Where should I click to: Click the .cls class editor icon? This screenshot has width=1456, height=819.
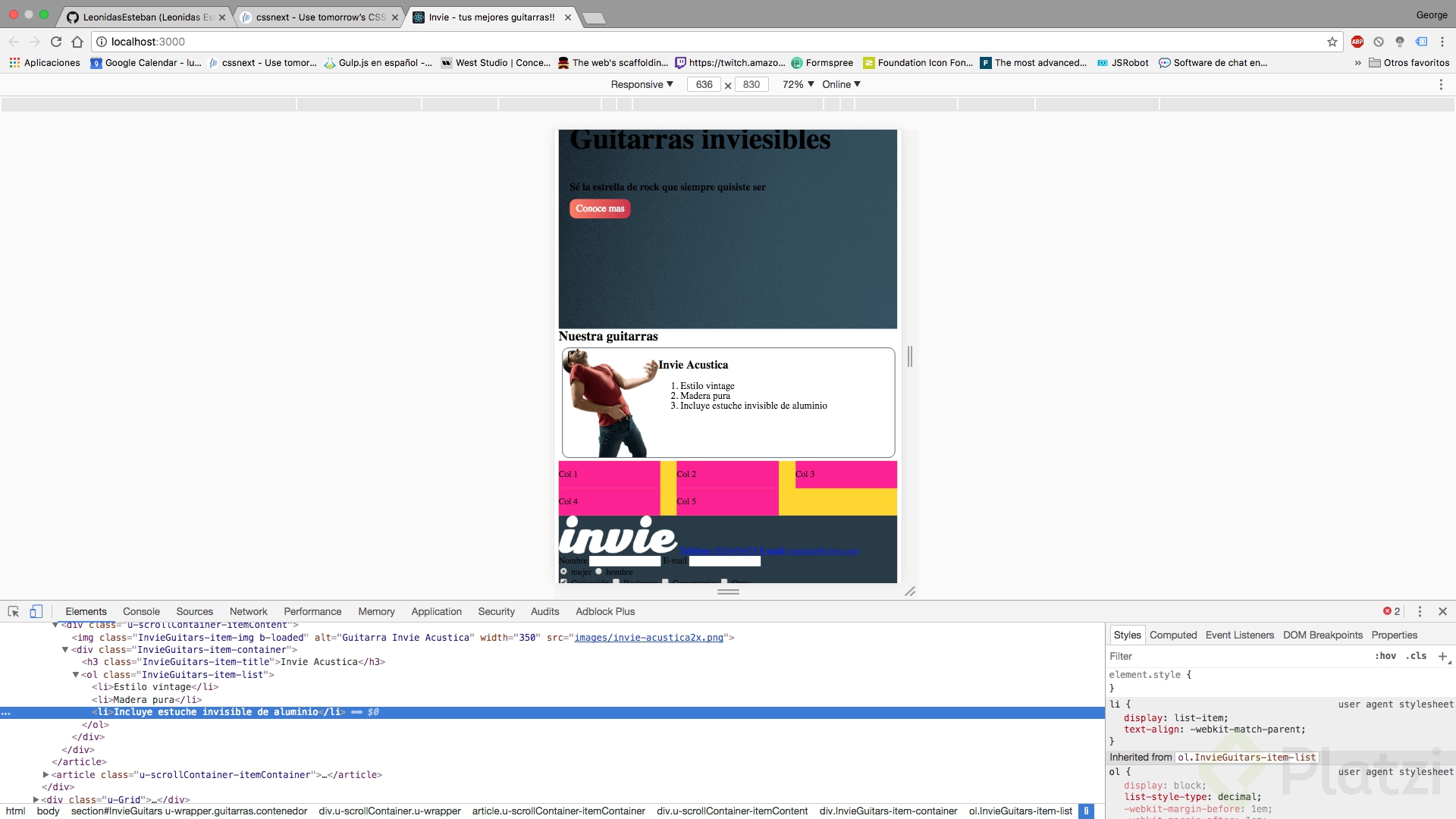[x=1415, y=656]
